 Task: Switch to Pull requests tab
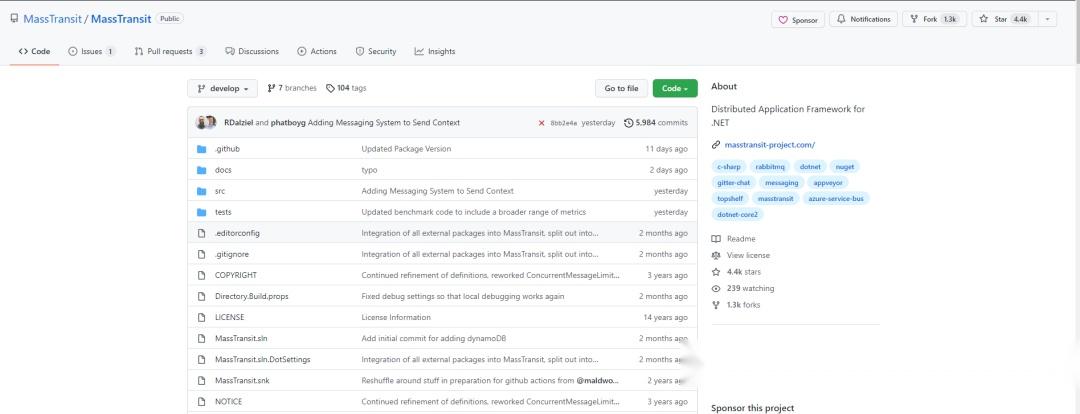[170, 52]
